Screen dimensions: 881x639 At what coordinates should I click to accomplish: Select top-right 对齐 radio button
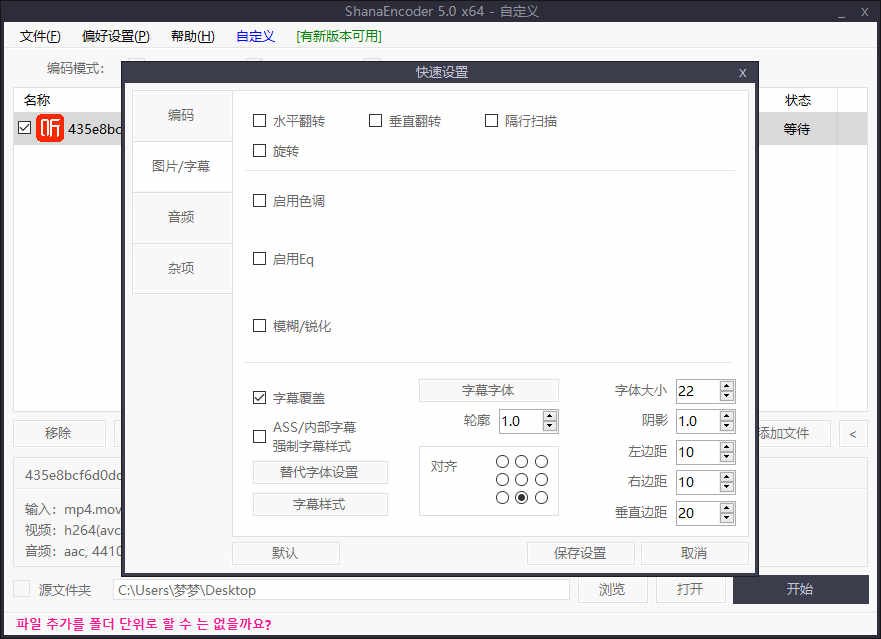click(541, 461)
